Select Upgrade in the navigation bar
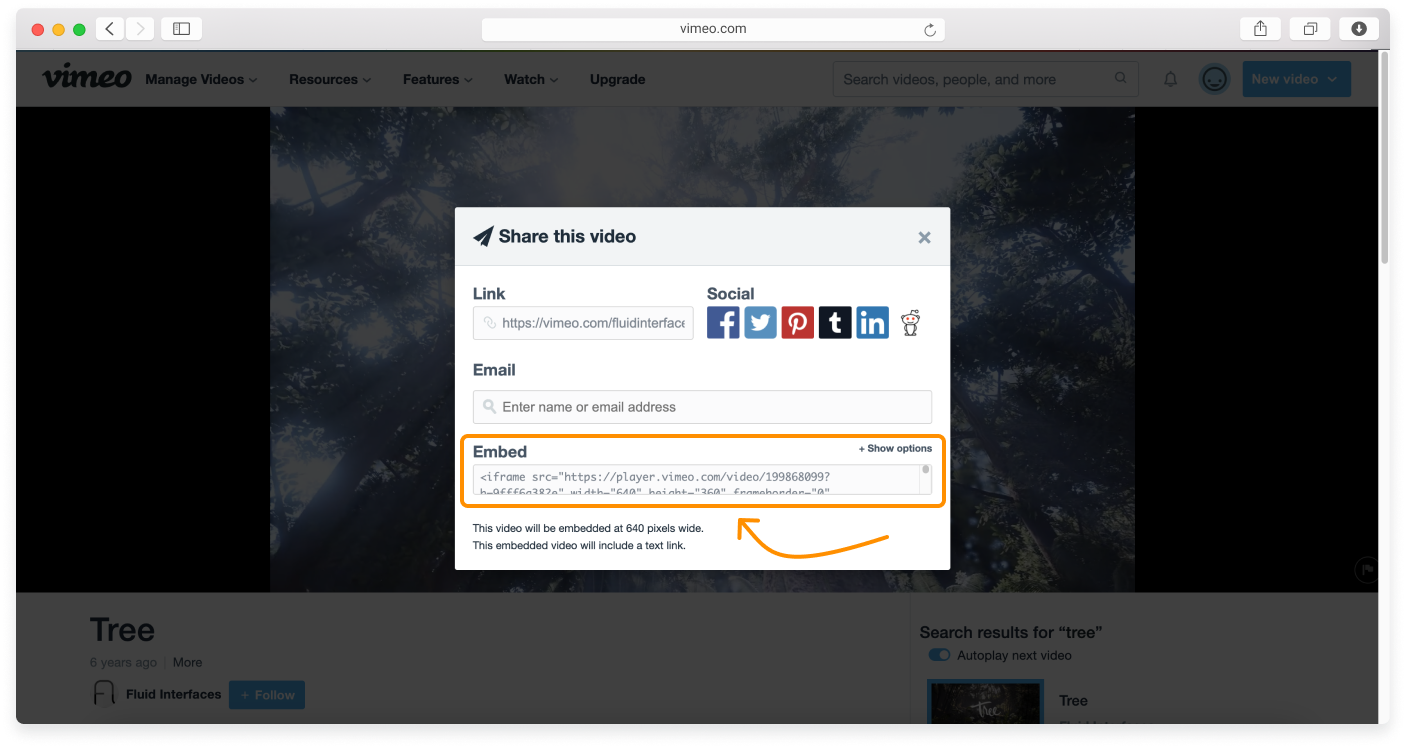This screenshot has height=748, width=1406. [x=617, y=79]
